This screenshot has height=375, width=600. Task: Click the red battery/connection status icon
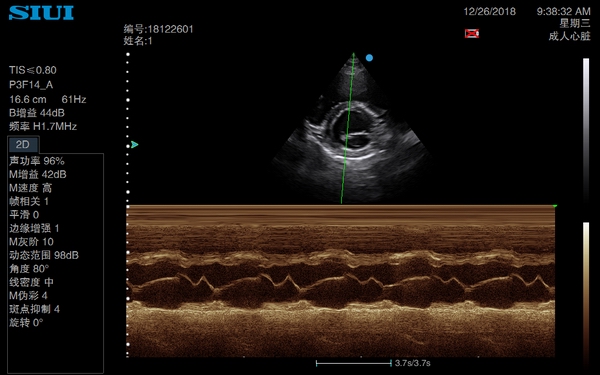tap(472, 33)
